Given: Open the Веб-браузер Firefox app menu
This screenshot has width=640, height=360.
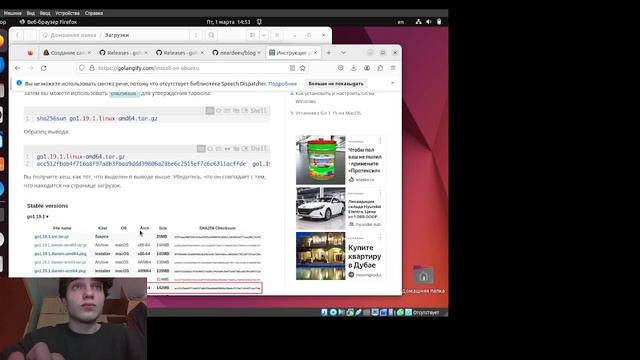Looking at the screenshot, I should tap(48, 22).
